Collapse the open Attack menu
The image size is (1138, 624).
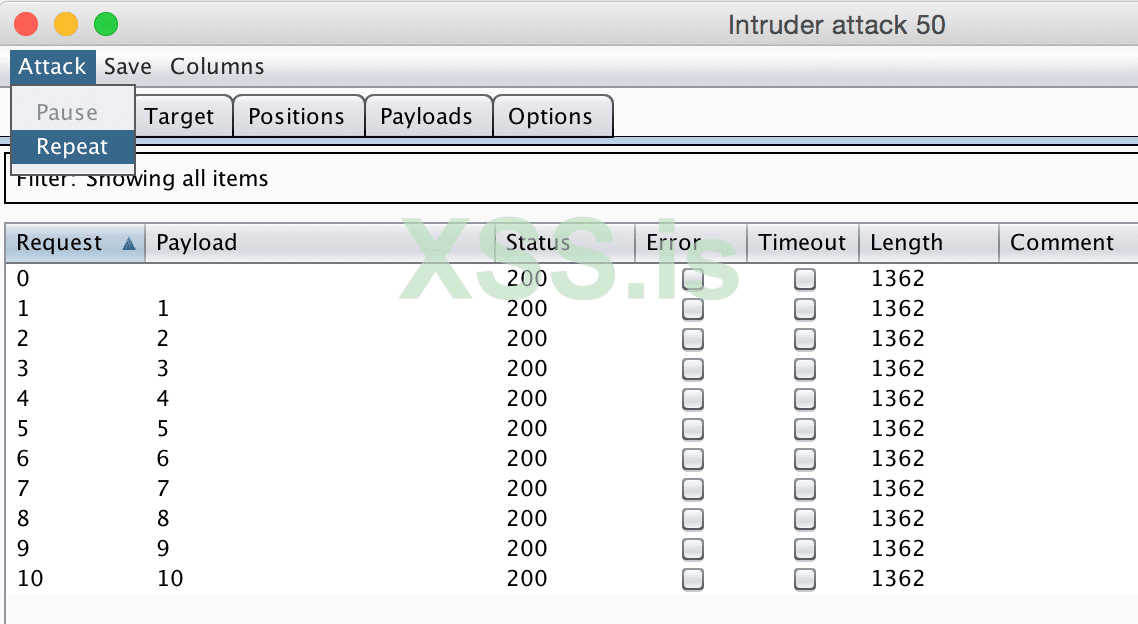pyautogui.click(x=53, y=67)
